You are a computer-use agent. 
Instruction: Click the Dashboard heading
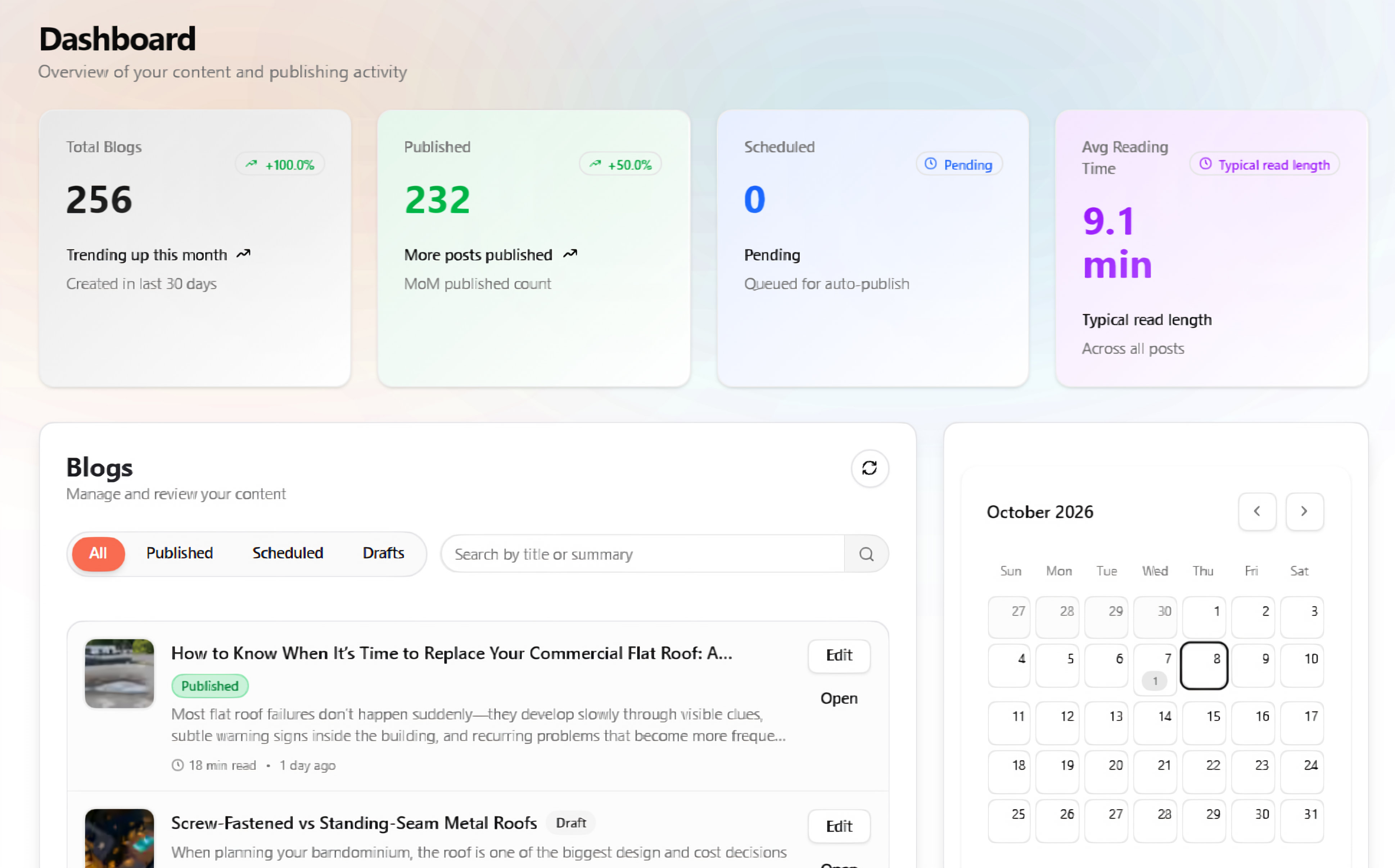tap(117, 39)
